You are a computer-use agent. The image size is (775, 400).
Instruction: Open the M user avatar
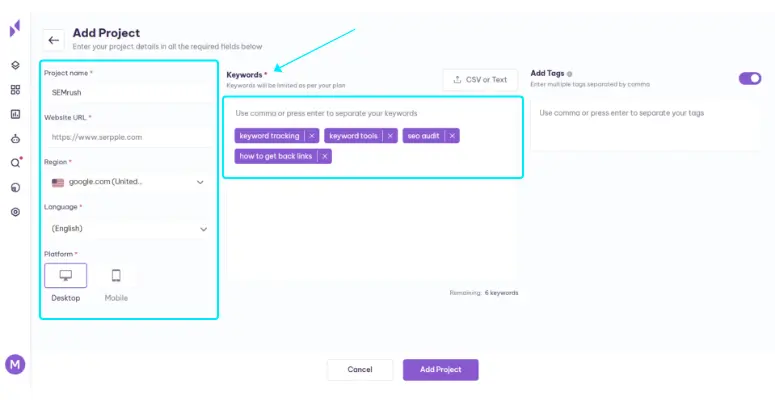15,365
